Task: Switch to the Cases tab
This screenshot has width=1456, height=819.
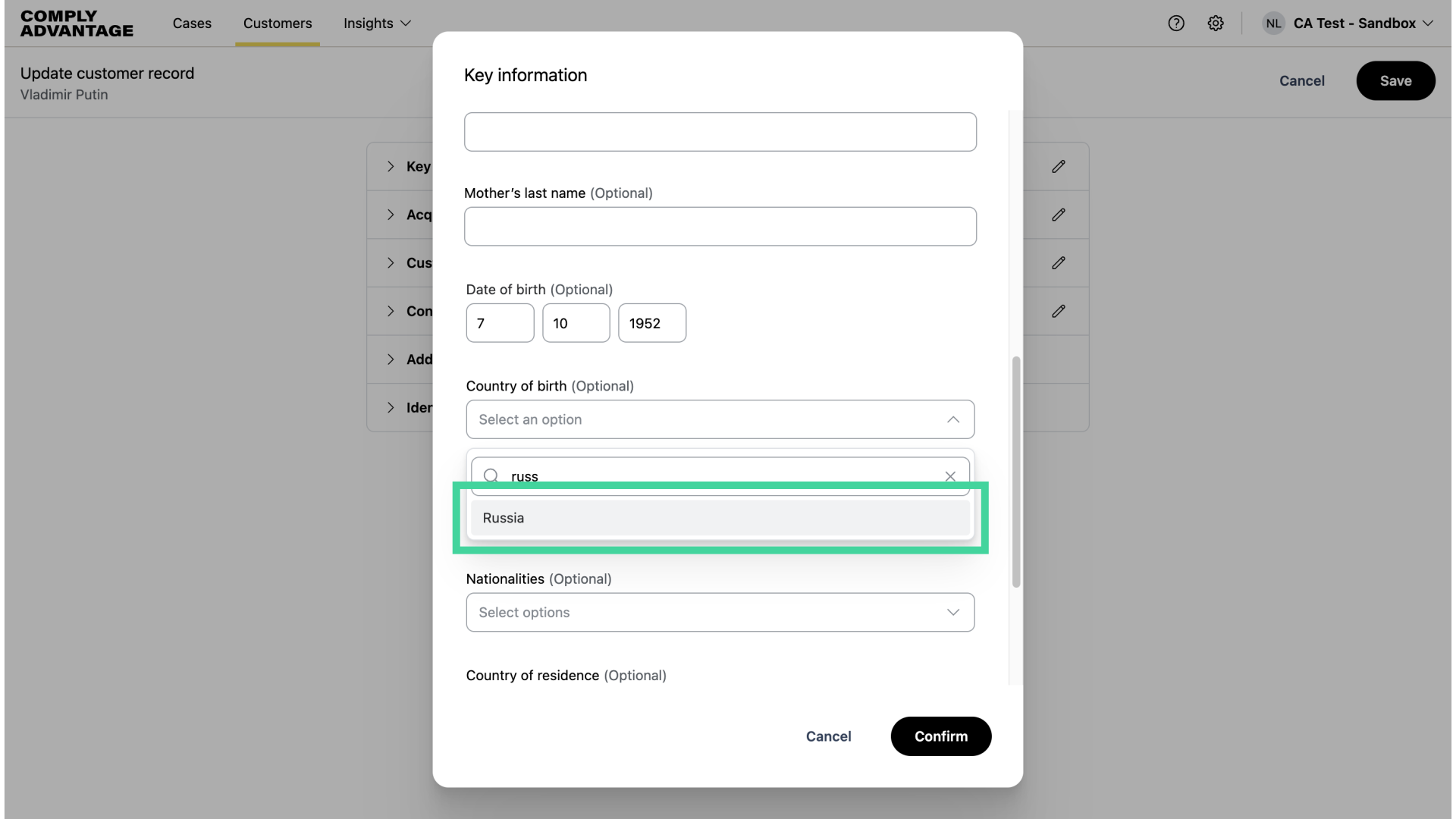Action: point(192,24)
